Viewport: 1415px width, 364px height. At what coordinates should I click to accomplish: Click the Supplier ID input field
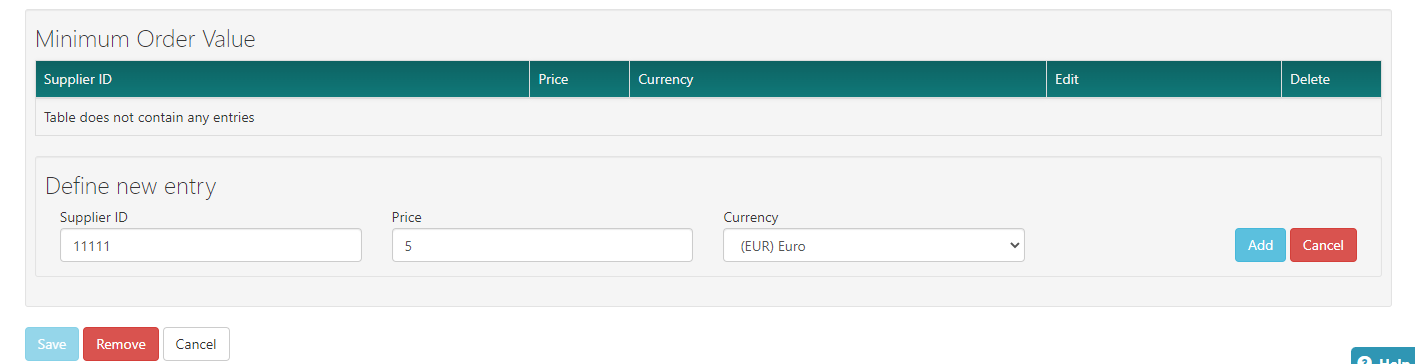(211, 245)
